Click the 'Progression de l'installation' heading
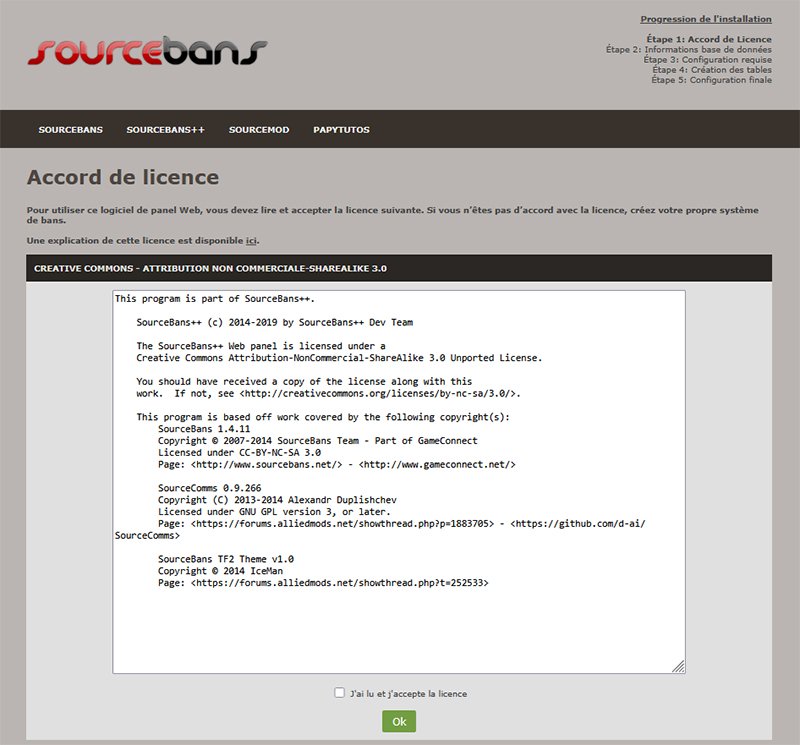 pos(705,19)
